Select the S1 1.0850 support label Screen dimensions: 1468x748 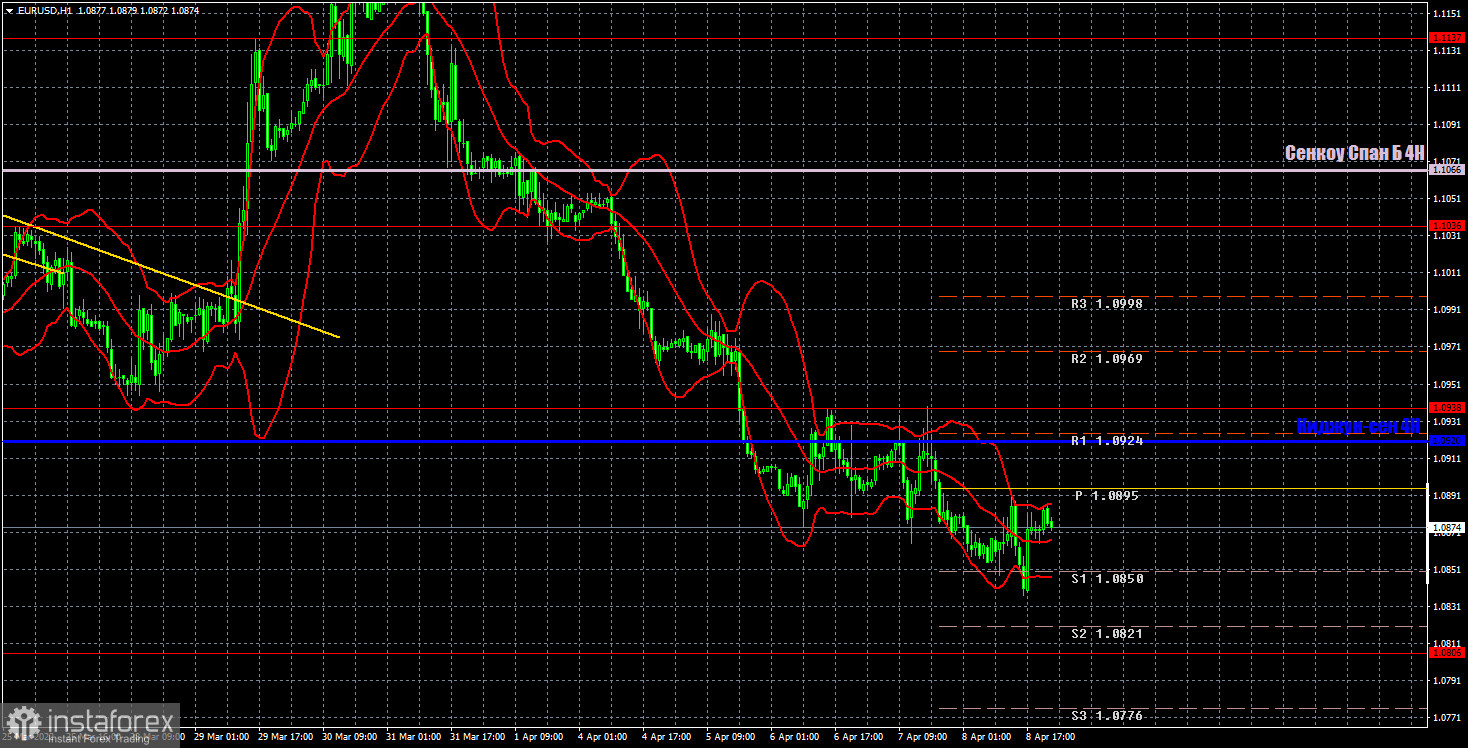click(1107, 579)
